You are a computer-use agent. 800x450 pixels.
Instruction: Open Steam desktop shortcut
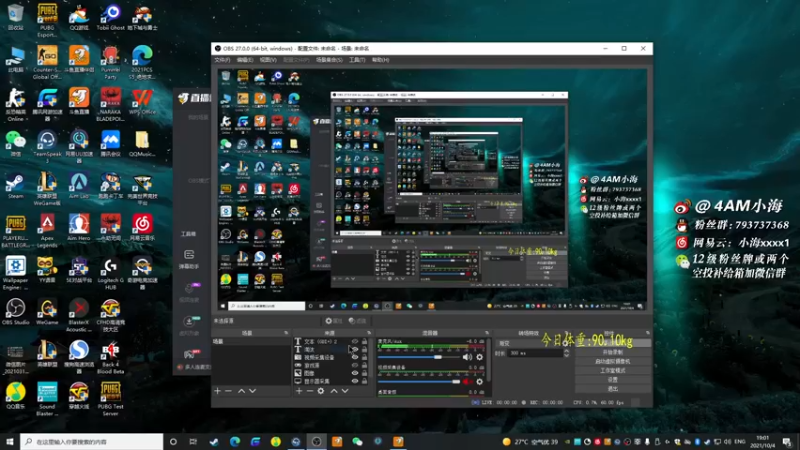pos(15,186)
